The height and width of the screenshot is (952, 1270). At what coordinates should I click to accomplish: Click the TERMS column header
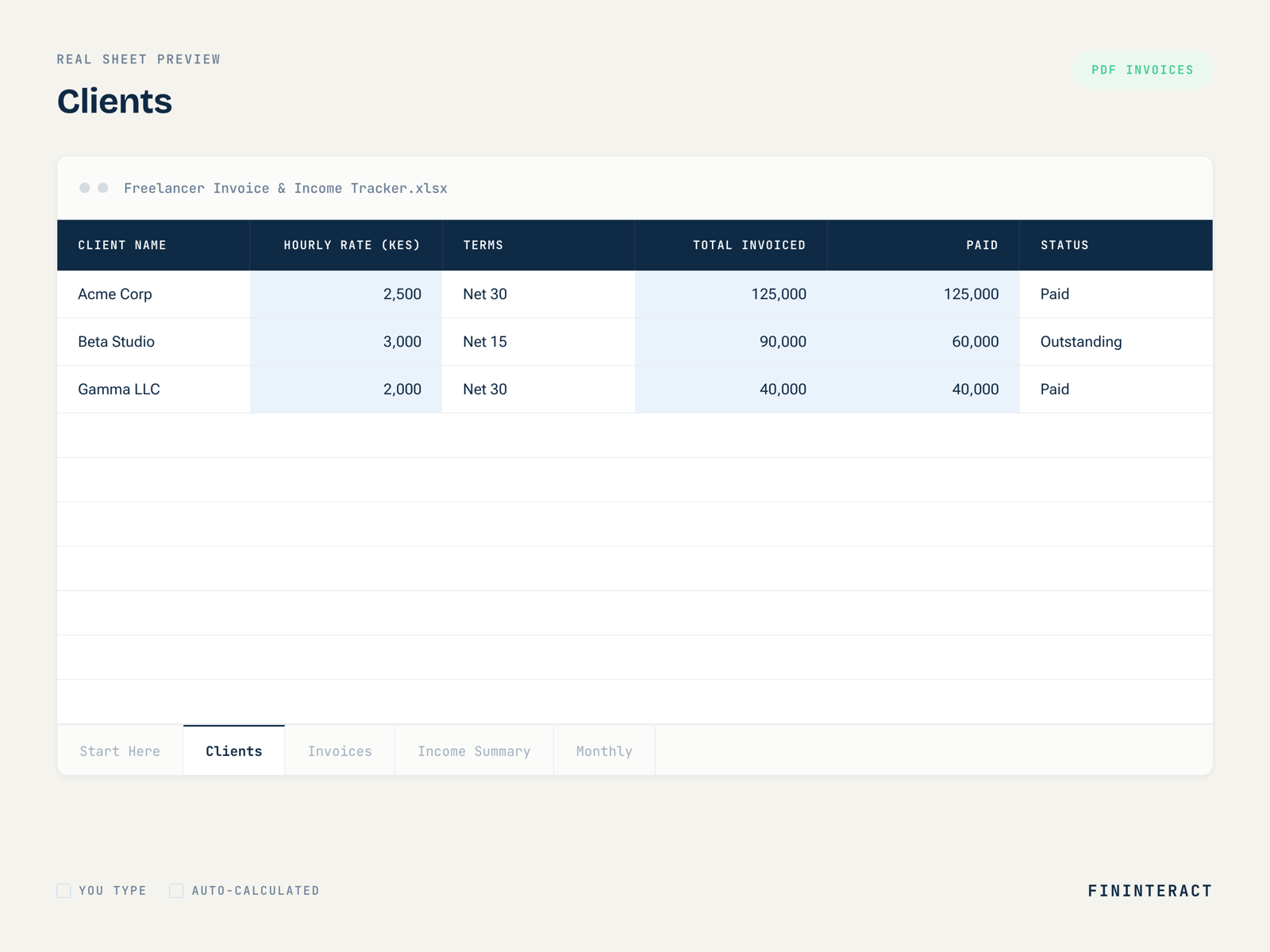538,245
